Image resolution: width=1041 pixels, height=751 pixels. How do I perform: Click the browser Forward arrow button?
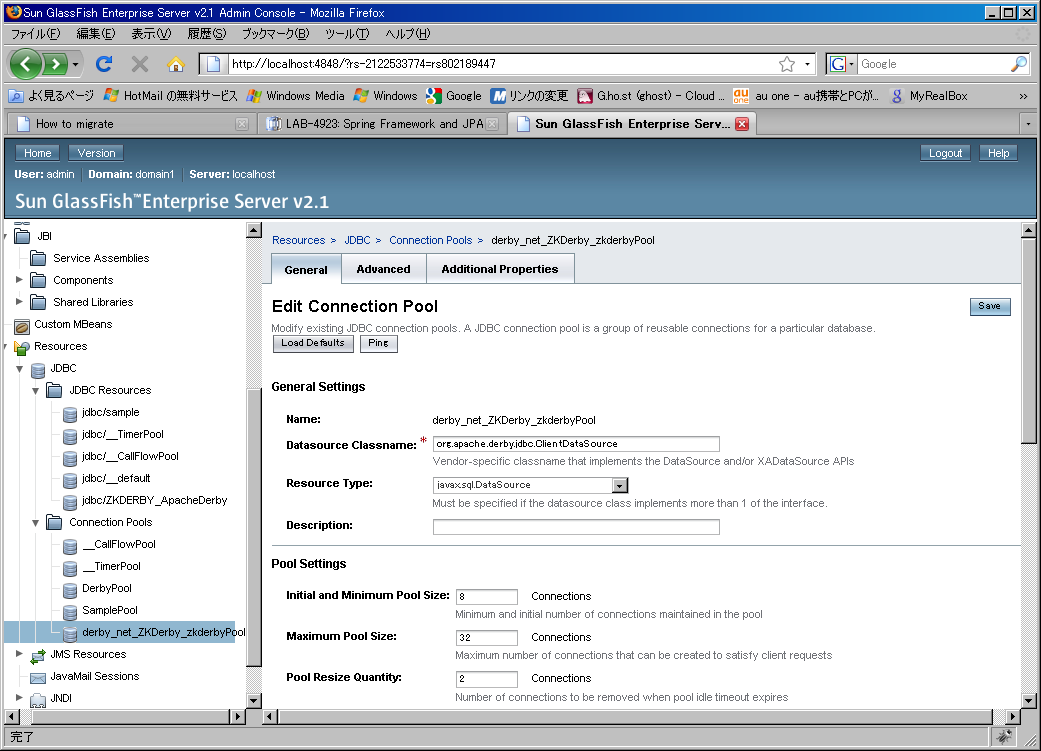(56, 64)
